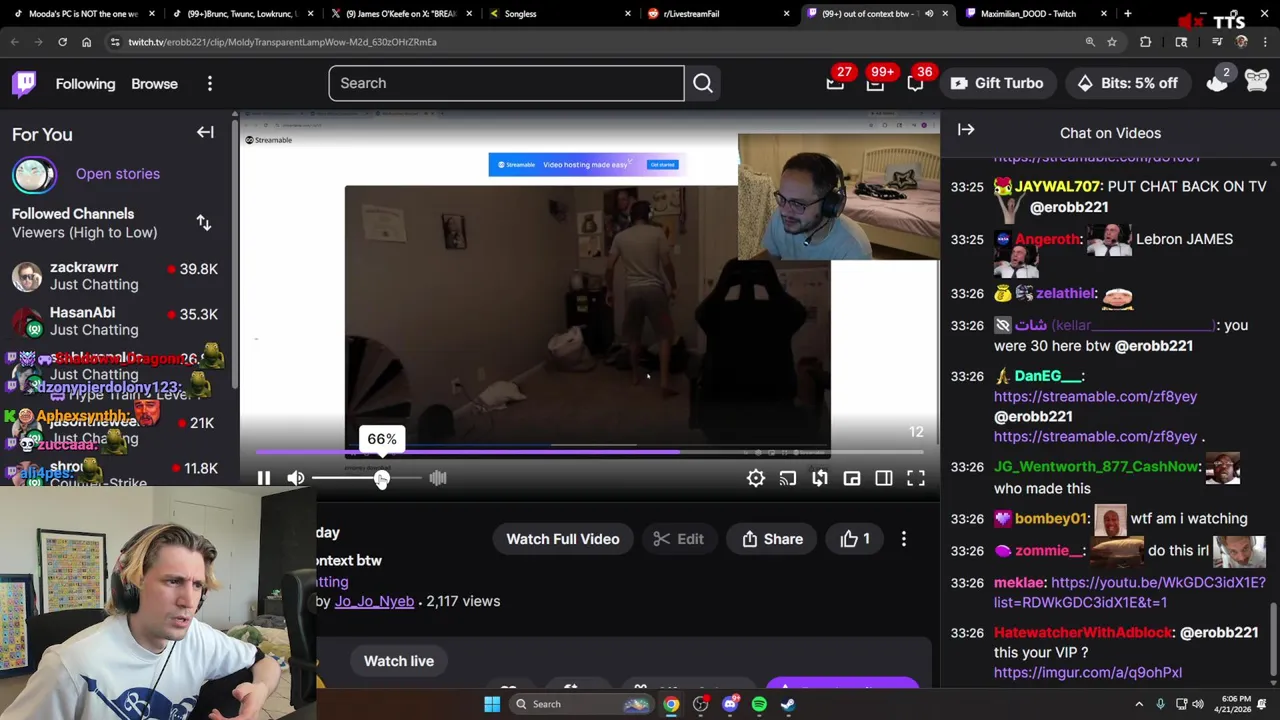This screenshot has height=720, width=1280.
Task: Open first streamable.com/zf8yey link in chat
Action: (1095, 396)
